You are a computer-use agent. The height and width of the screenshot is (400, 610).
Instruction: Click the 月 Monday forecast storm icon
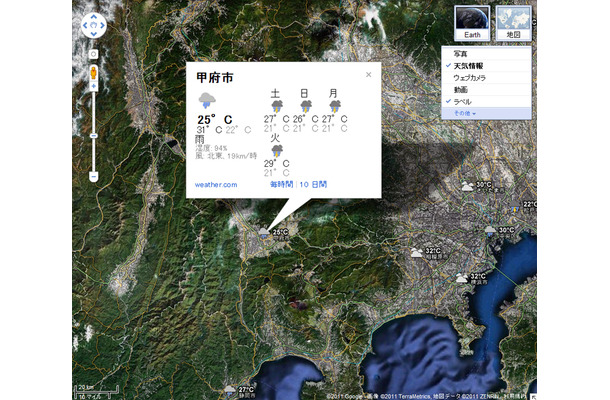click(335, 106)
